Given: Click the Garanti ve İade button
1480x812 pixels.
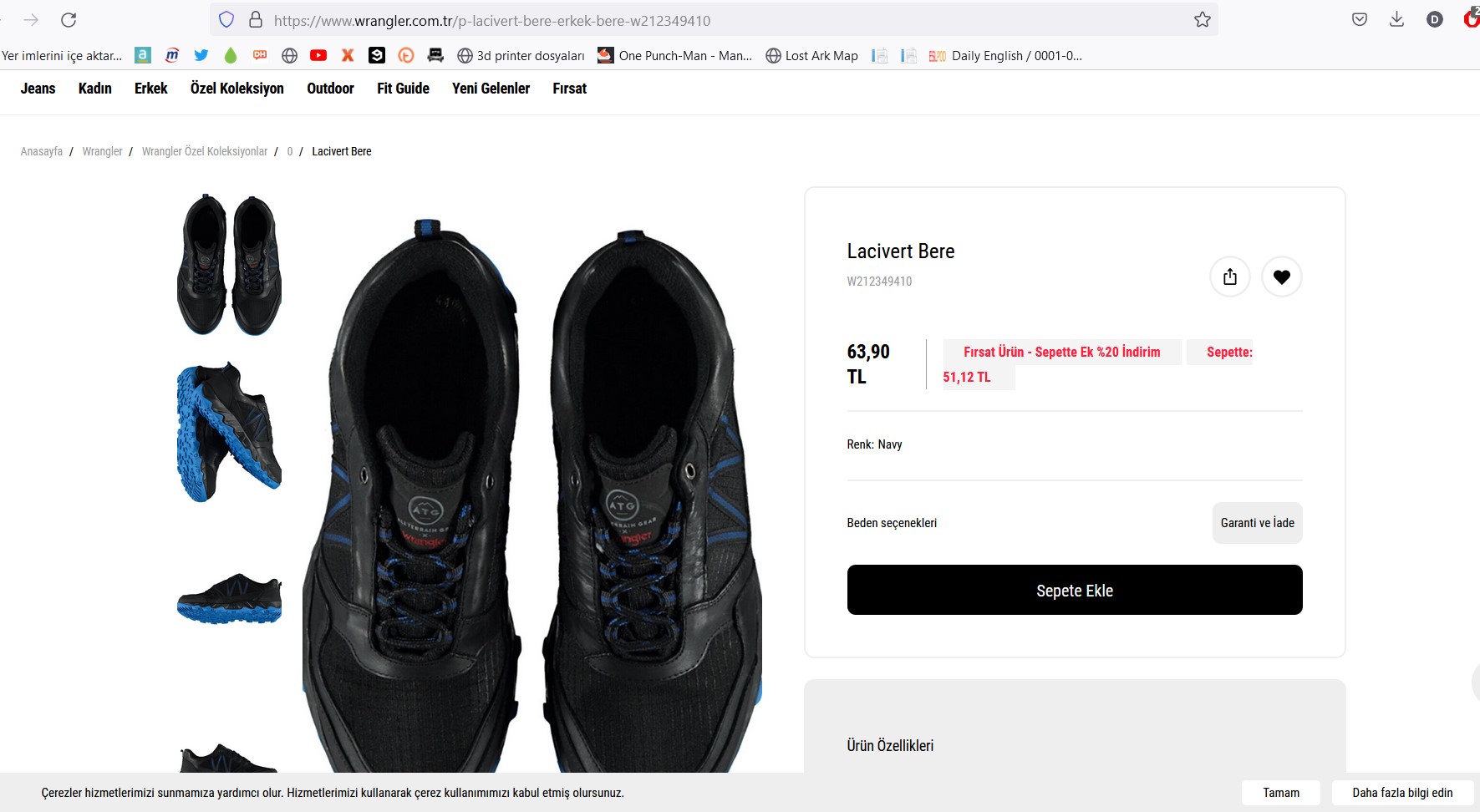Looking at the screenshot, I should point(1257,523).
